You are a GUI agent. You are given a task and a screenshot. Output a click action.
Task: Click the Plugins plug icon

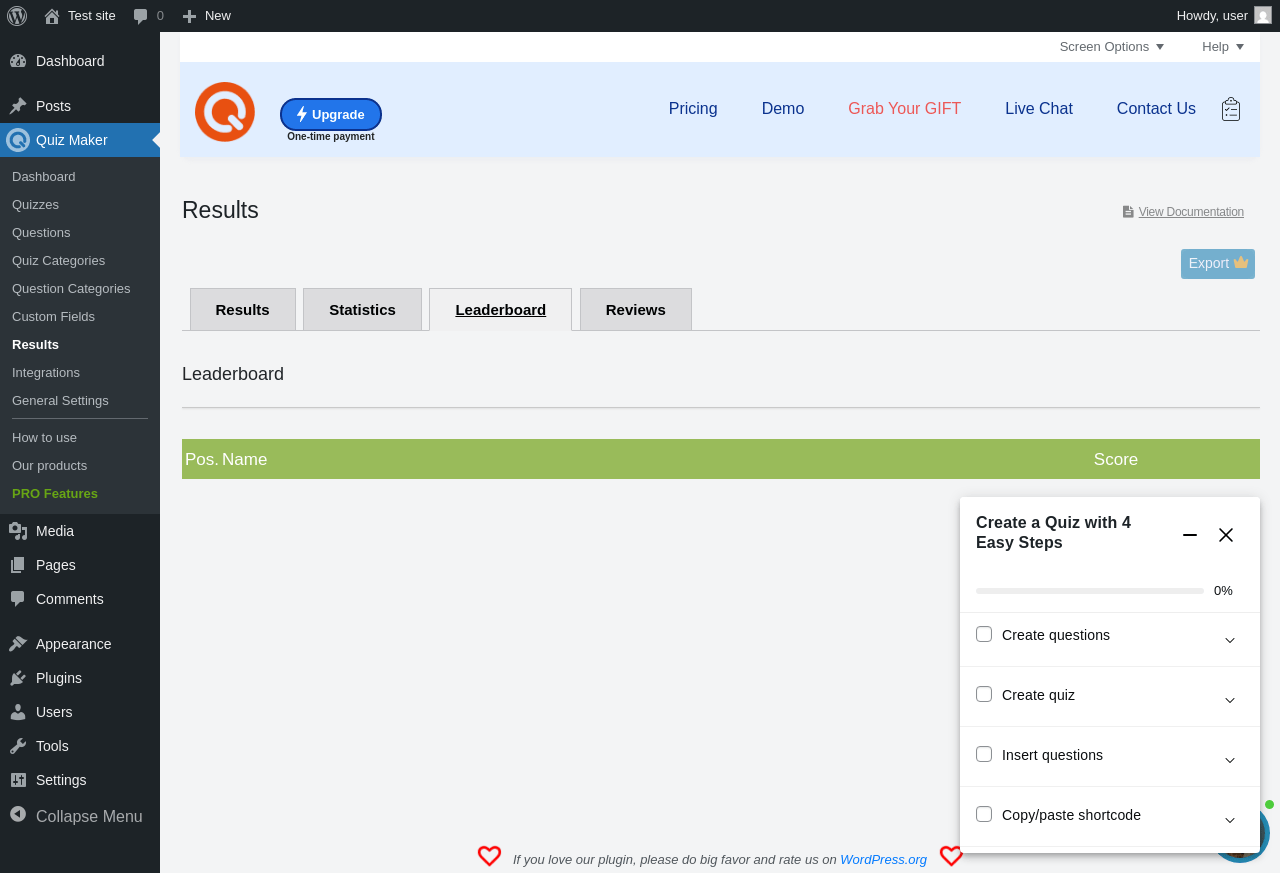pyautogui.click(x=18, y=678)
